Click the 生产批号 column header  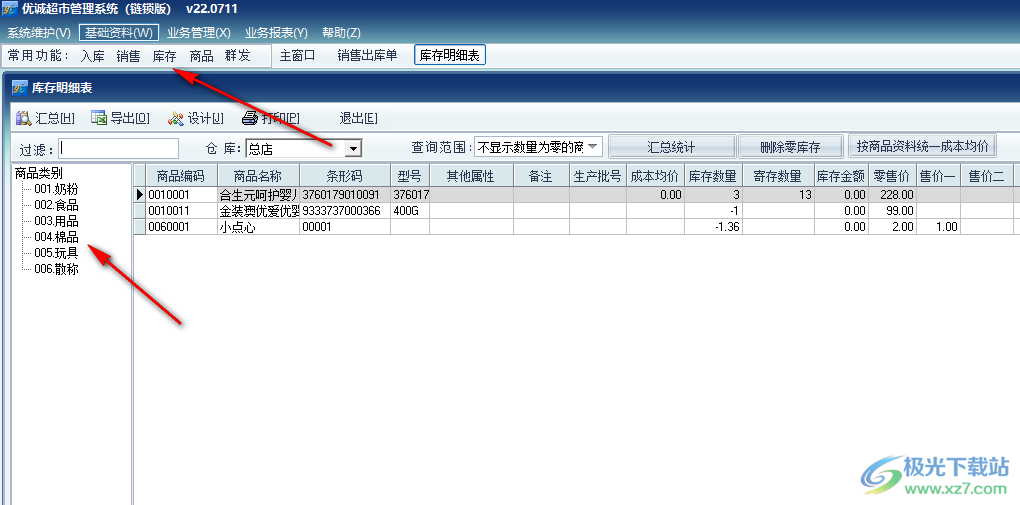pos(598,176)
